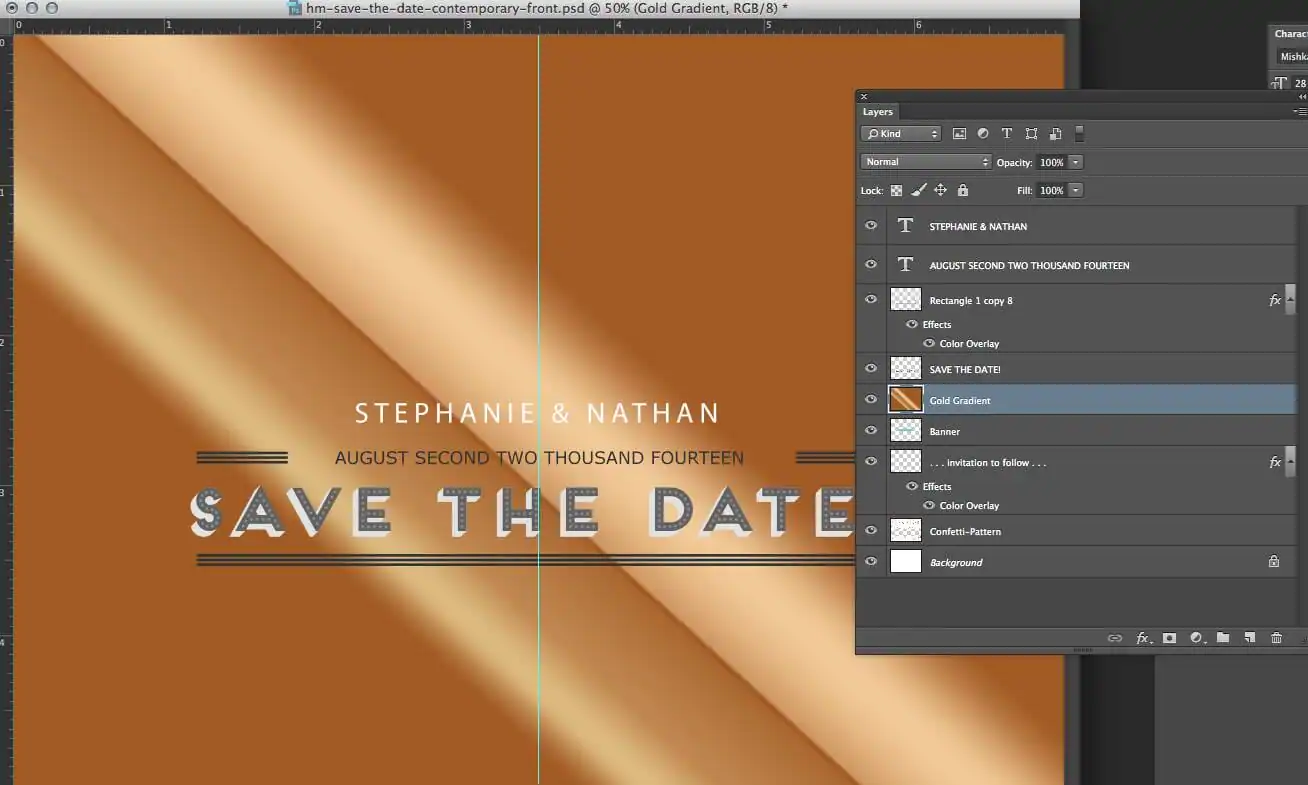Click lock icon on Background layer
1308x785 pixels.
coord(1274,562)
